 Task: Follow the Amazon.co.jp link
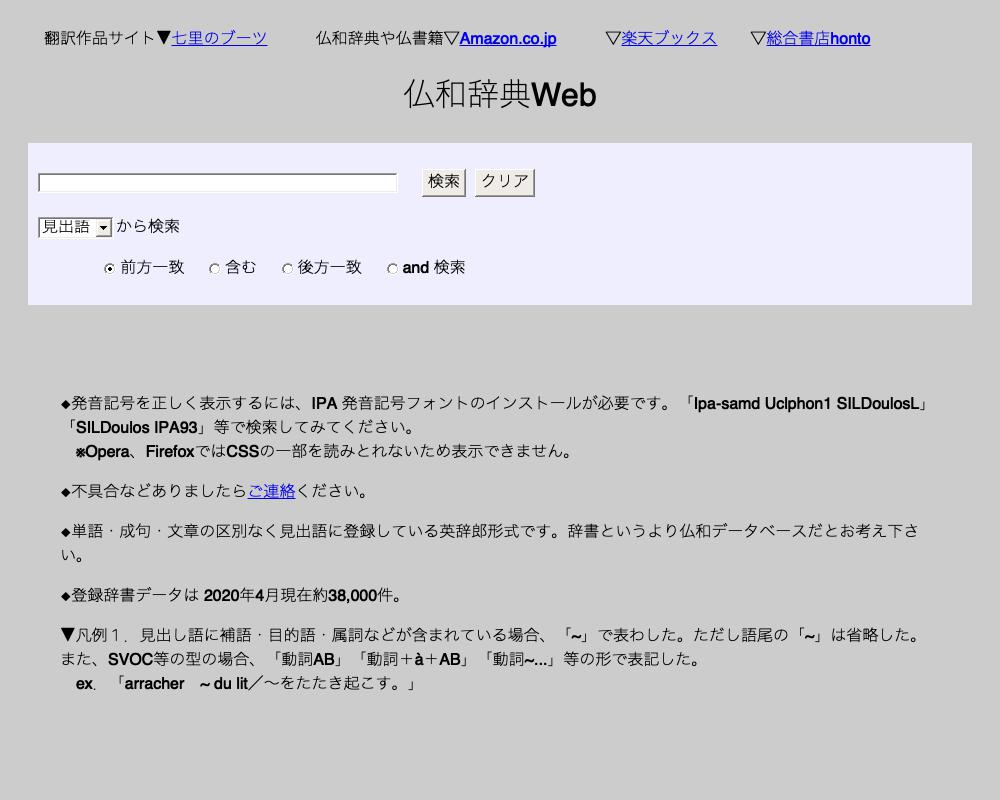click(x=507, y=39)
